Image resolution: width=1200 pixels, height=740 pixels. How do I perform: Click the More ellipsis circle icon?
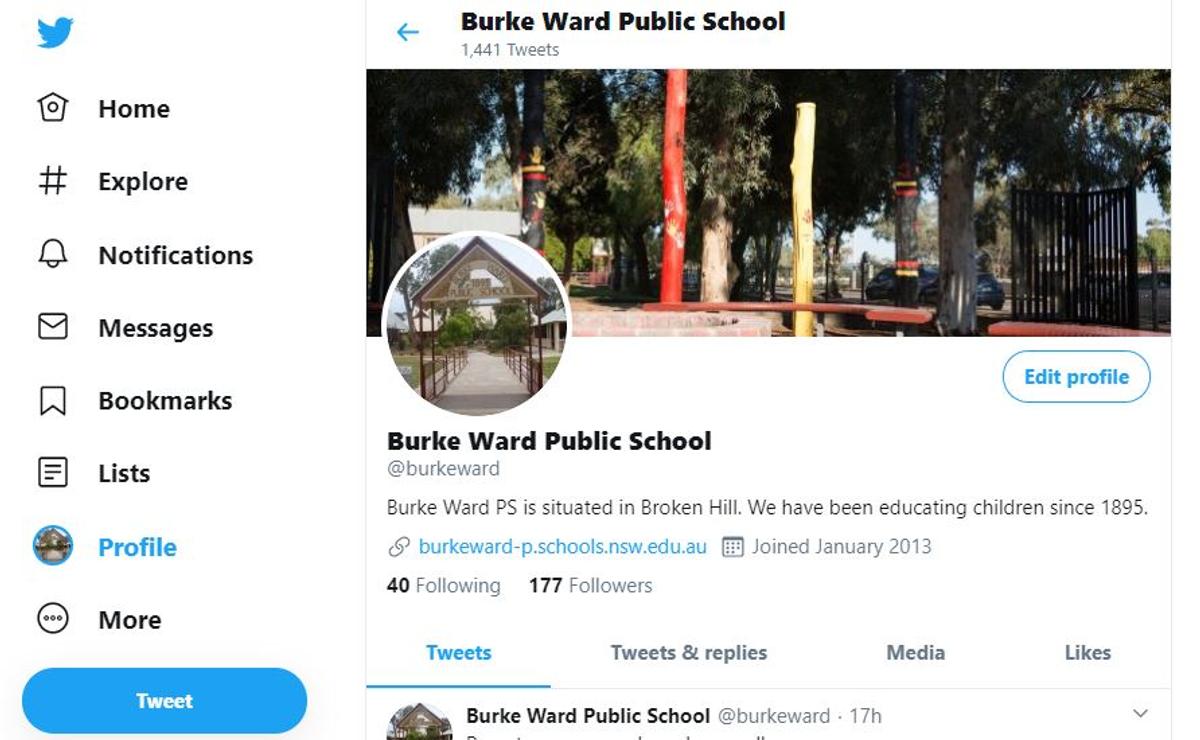(52, 619)
